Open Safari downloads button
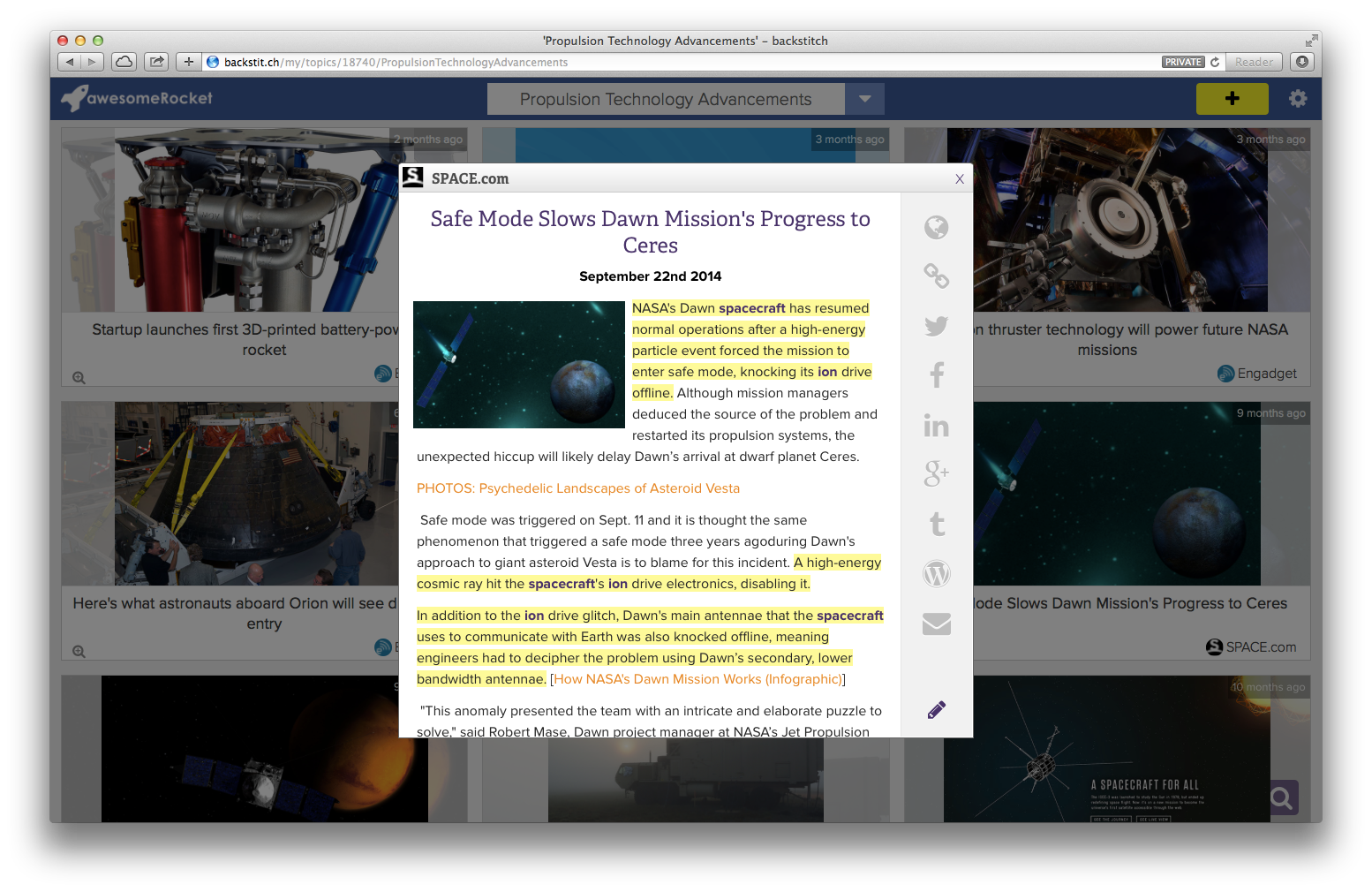 pos(1301,62)
